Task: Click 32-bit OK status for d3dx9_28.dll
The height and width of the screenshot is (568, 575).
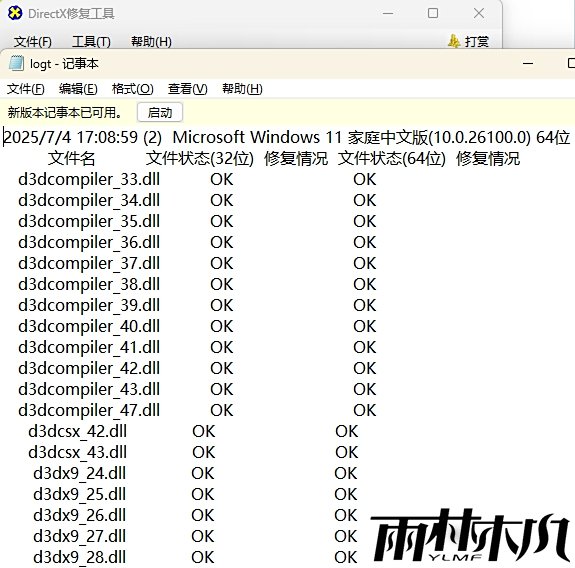Action: [203, 557]
